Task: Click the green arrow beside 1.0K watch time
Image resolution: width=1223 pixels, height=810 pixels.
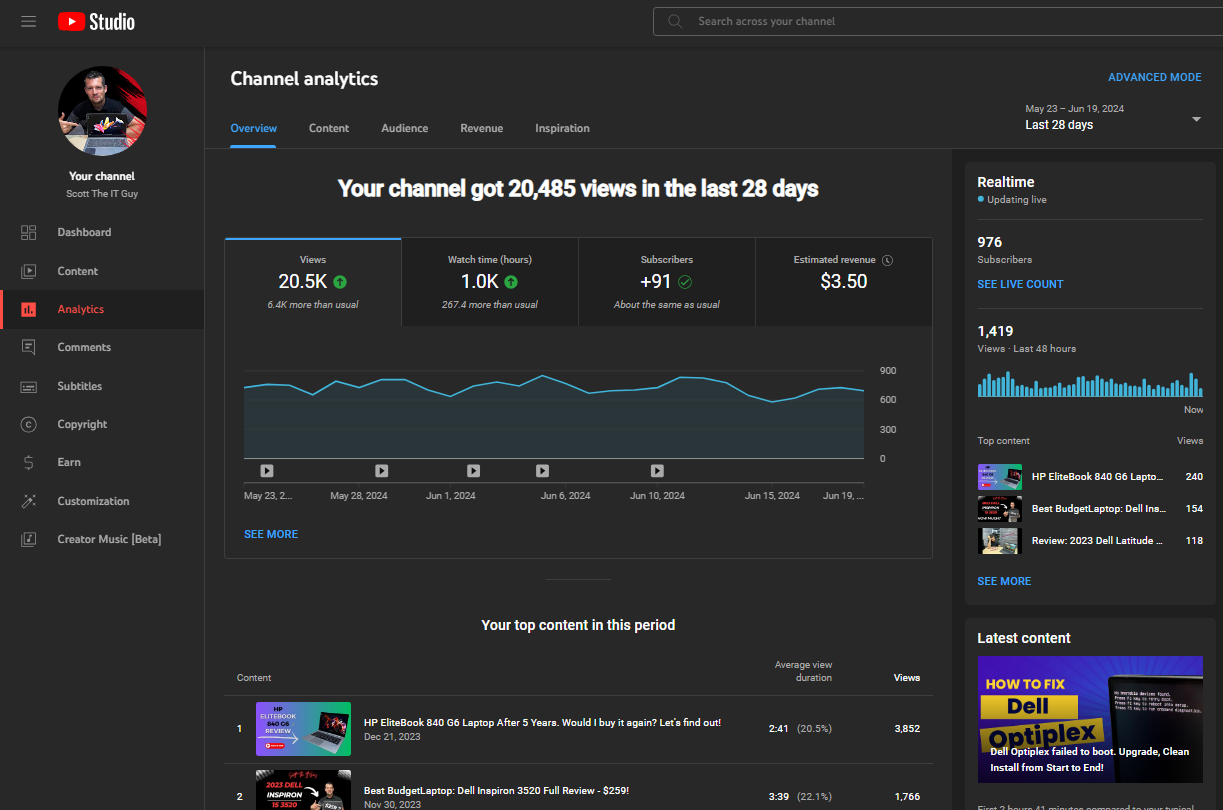Action: coord(511,282)
